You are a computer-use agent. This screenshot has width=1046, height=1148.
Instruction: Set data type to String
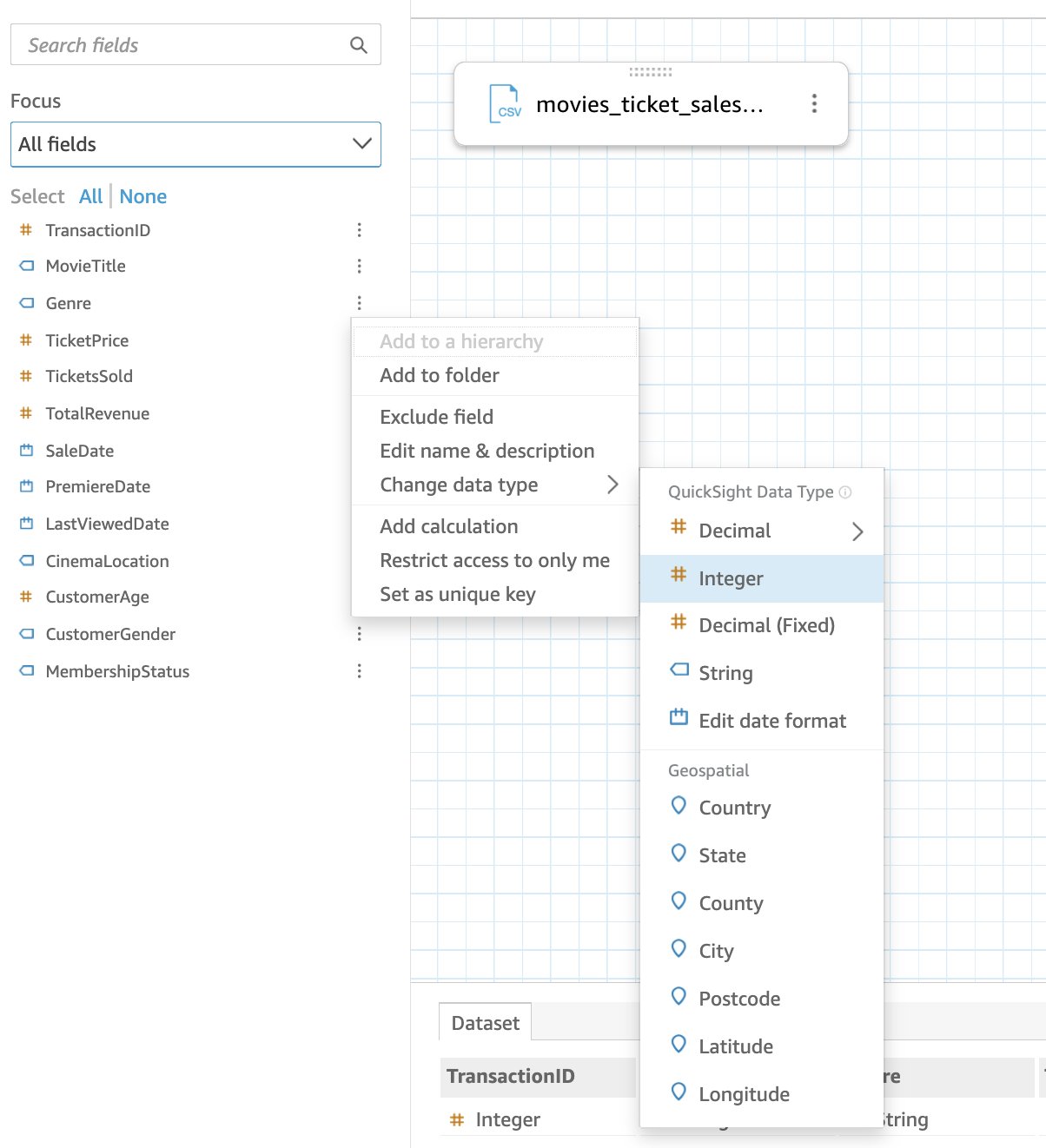coord(725,673)
